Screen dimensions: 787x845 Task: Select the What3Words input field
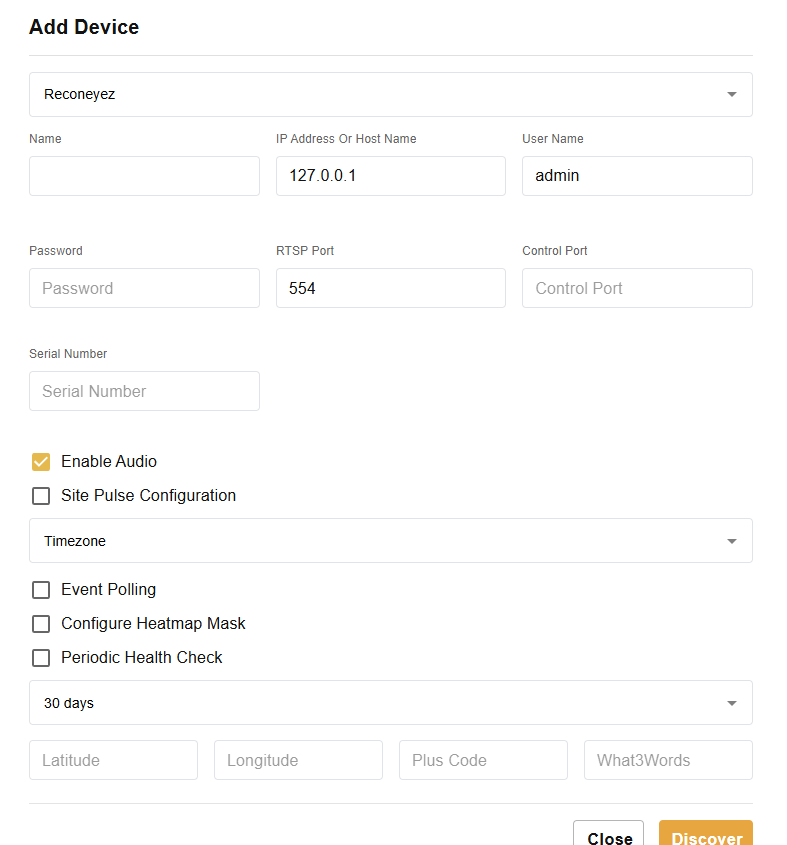[x=668, y=760]
